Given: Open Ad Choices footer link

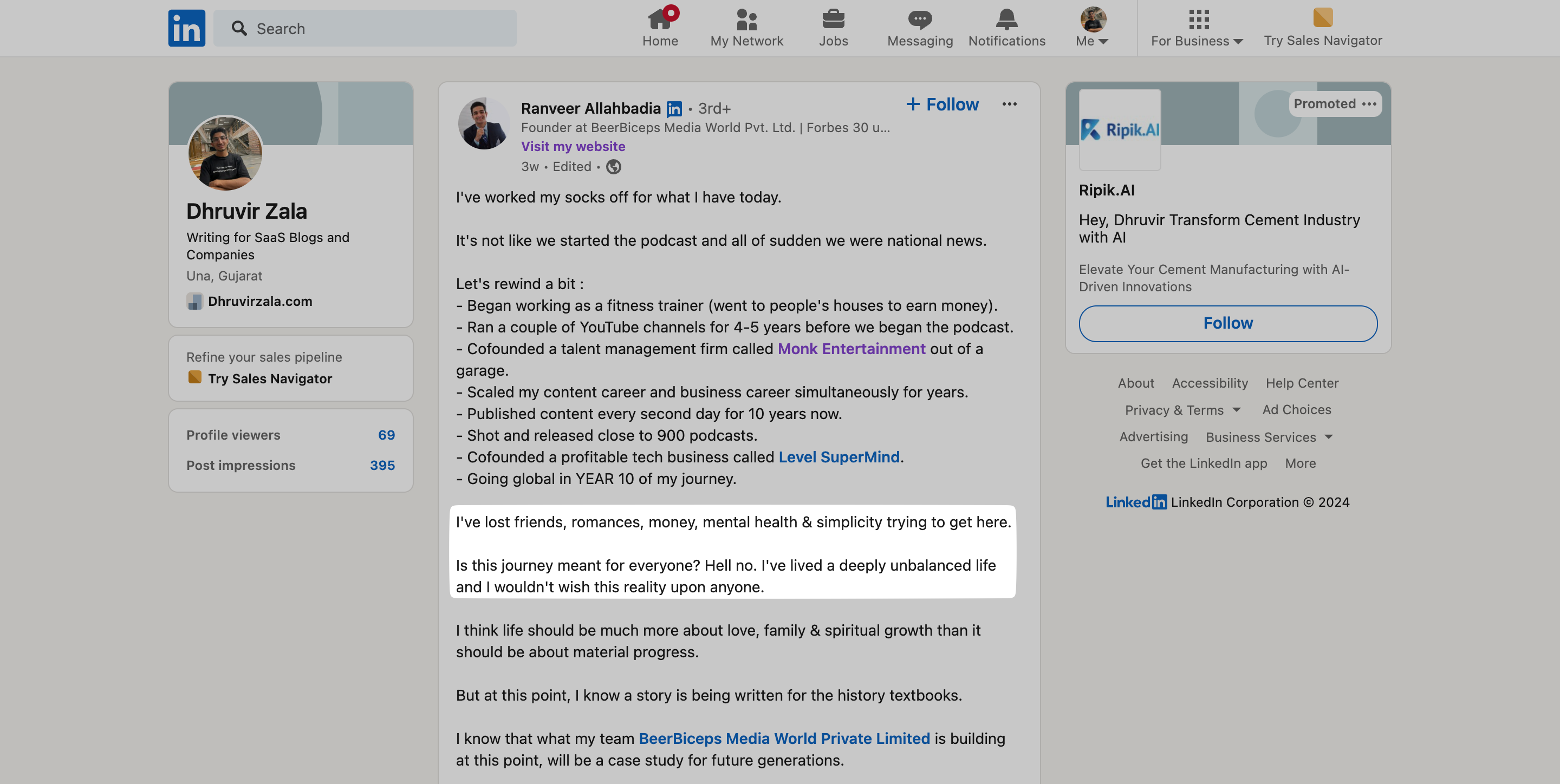Looking at the screenshot, I should click(1297, 410).
